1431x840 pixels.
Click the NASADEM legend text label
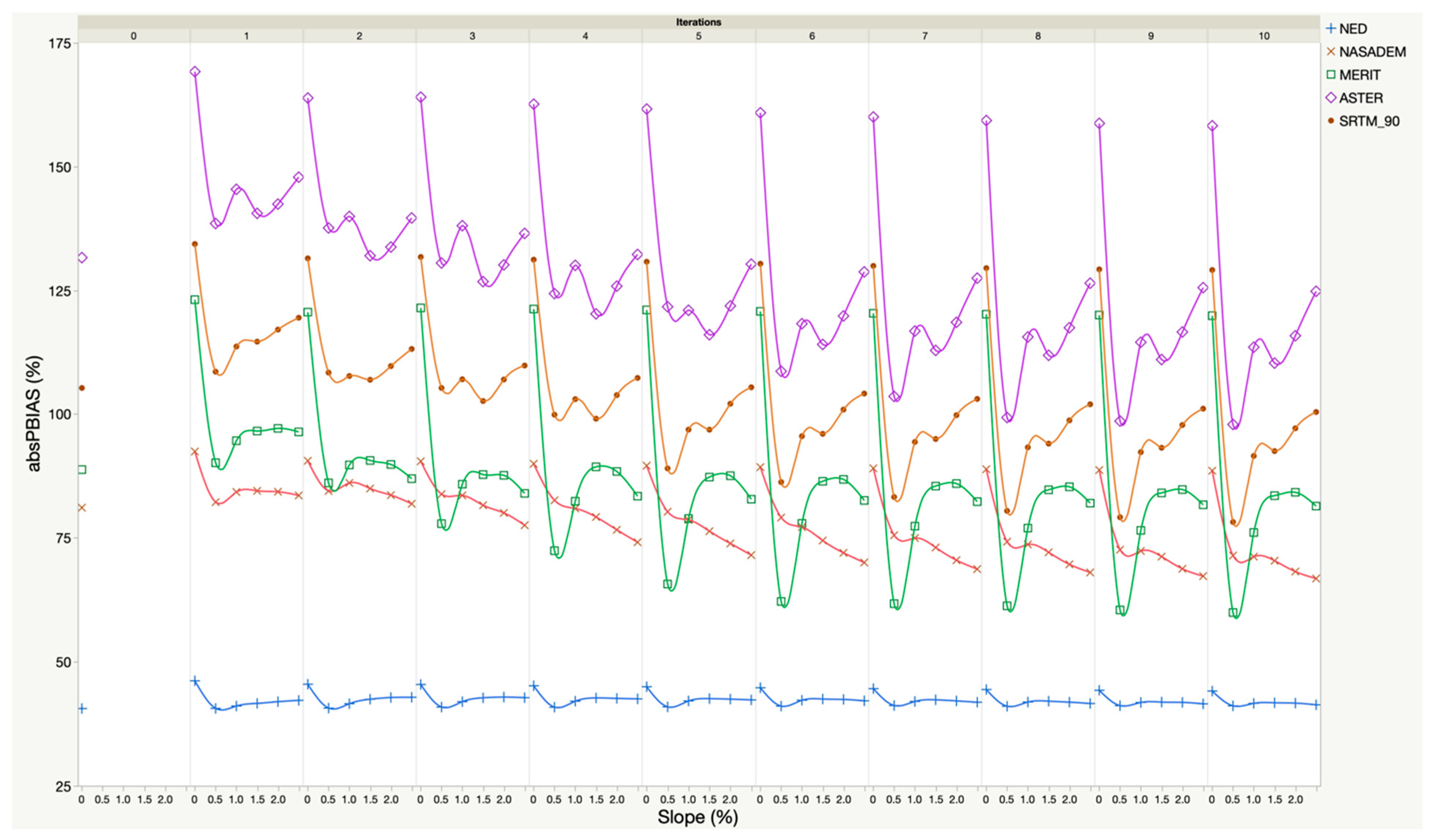[x=1372, y=52]
